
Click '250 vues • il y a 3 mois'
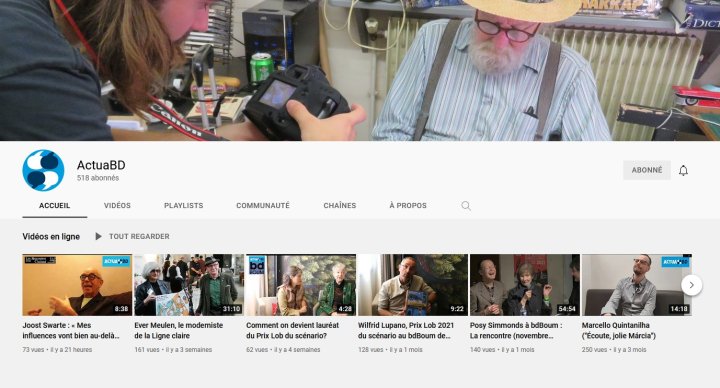pos(614,350)
